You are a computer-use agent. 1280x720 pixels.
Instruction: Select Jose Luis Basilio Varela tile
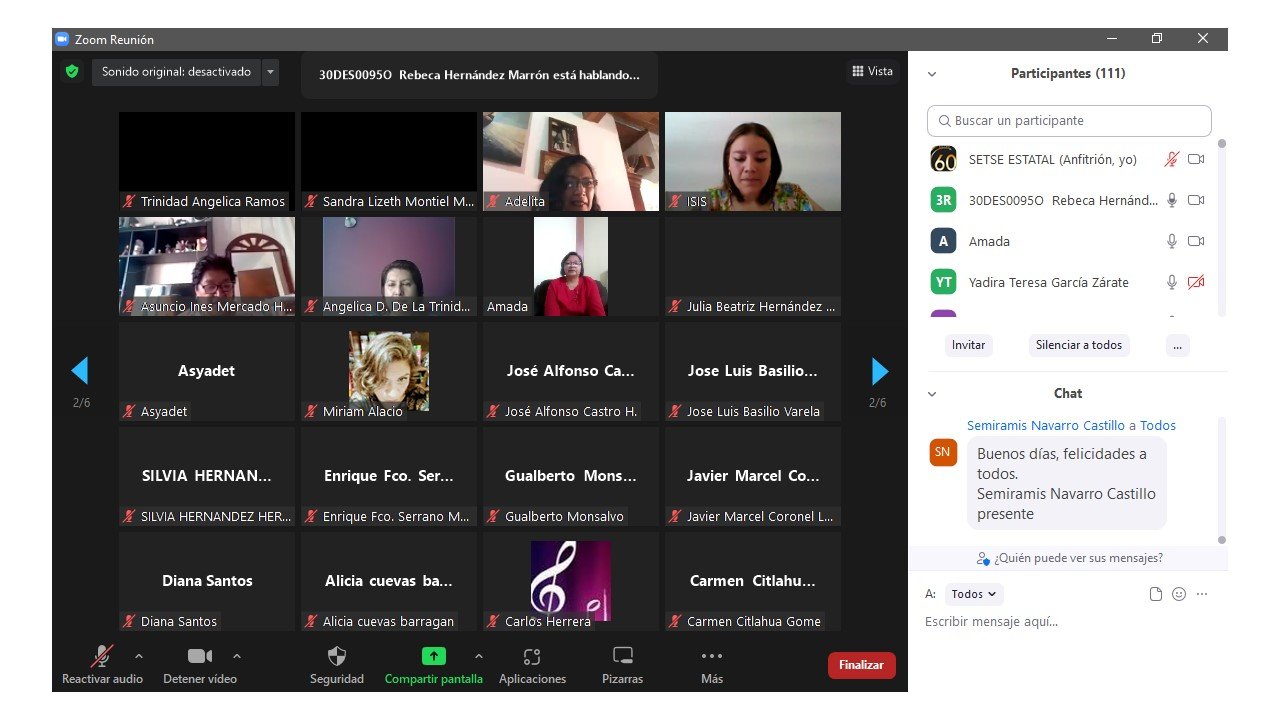coord(753,371)
